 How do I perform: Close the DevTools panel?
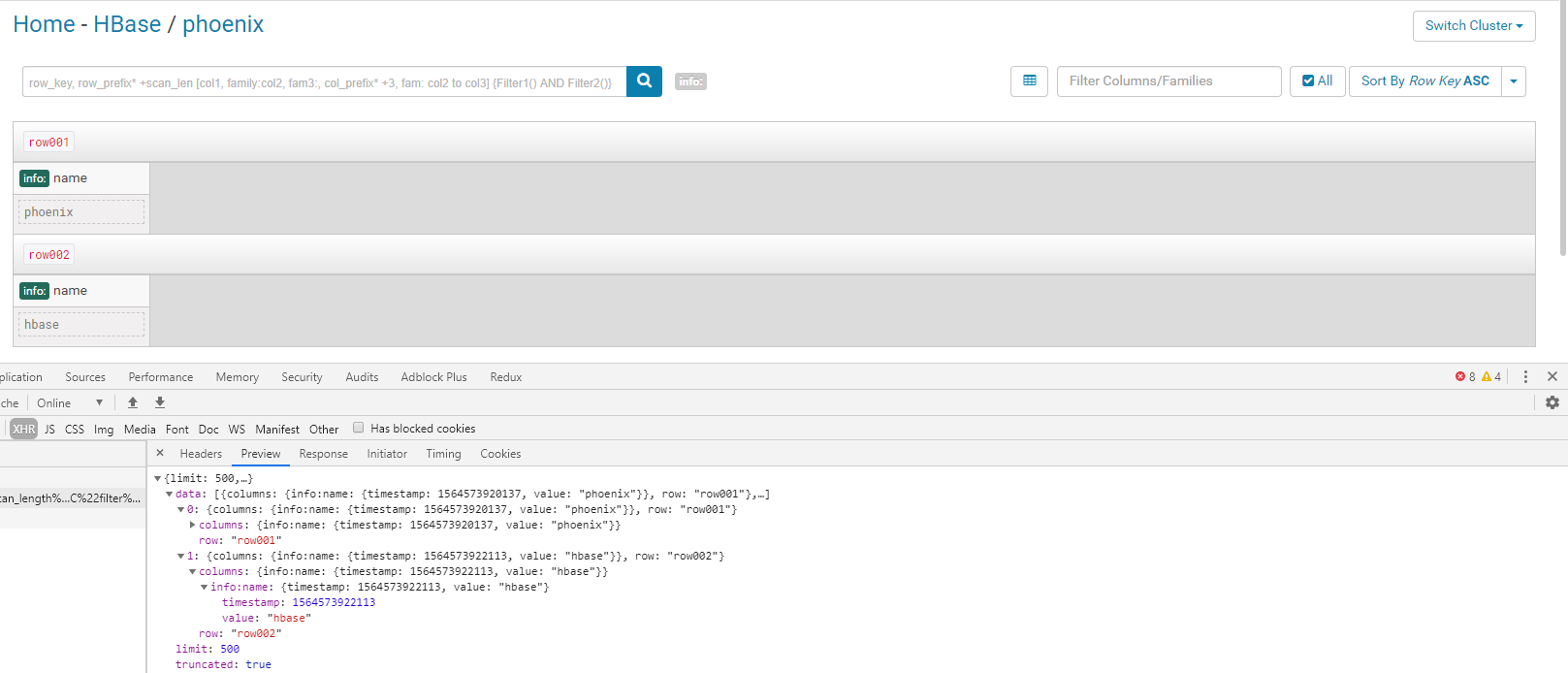[x=1552, y=376]
